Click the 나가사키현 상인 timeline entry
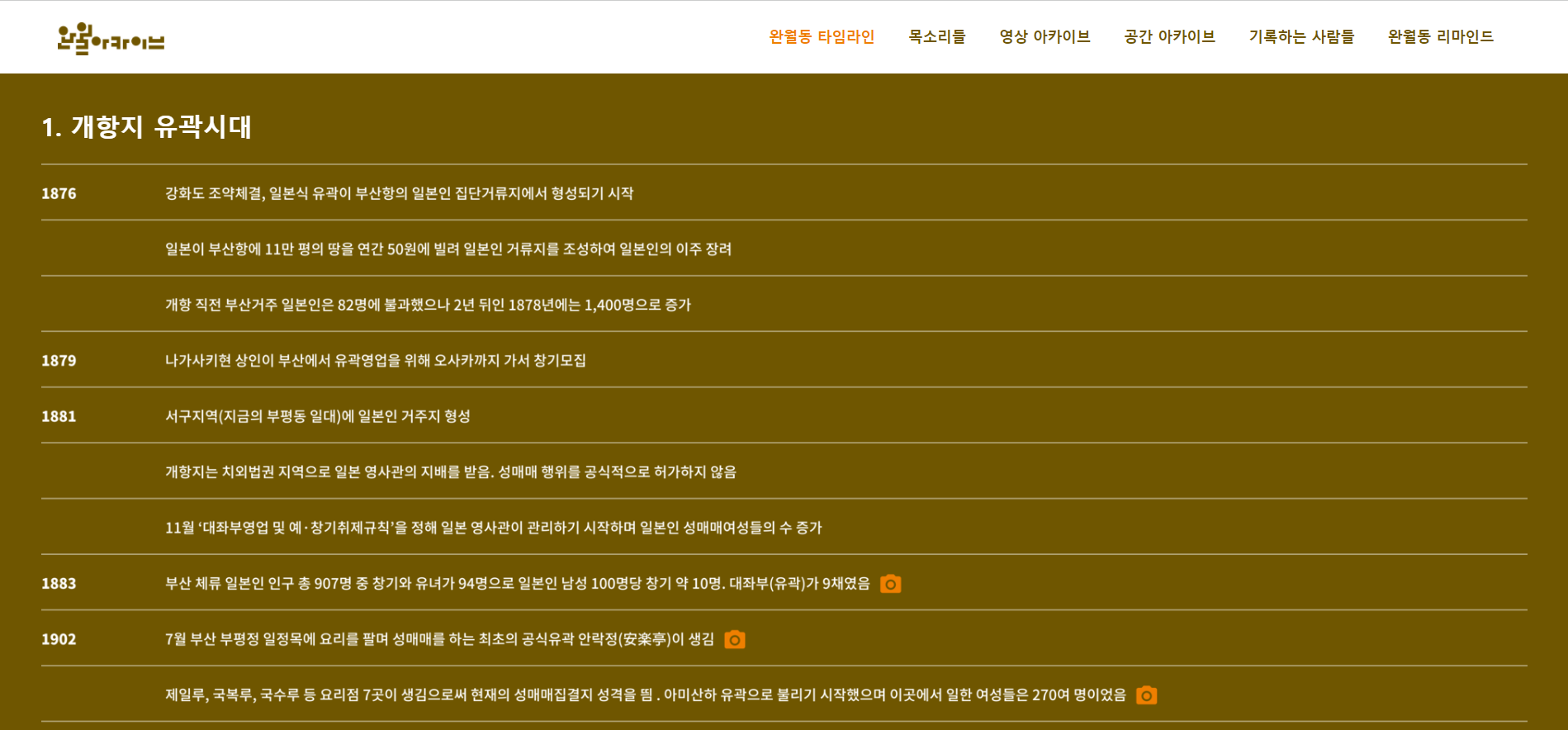 pyautogui.click(x=375, y=361)
